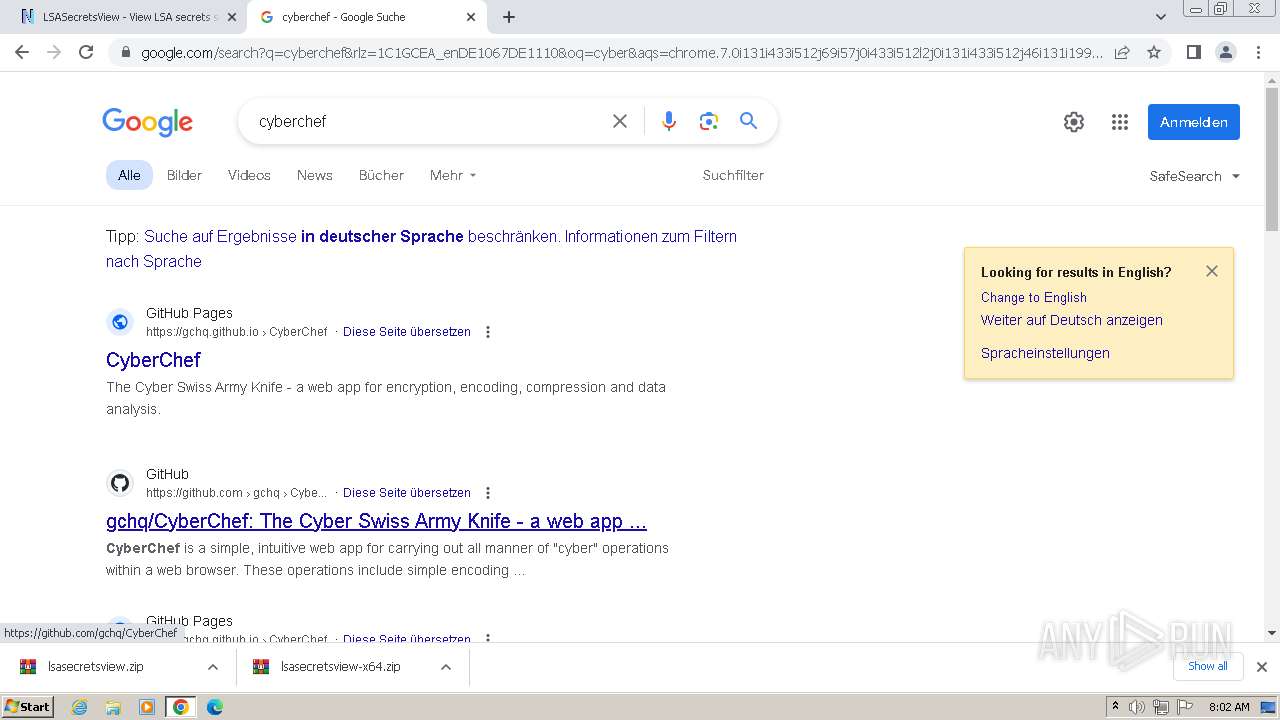Reload the current page
1280x720 pixels.
(86, 52)
